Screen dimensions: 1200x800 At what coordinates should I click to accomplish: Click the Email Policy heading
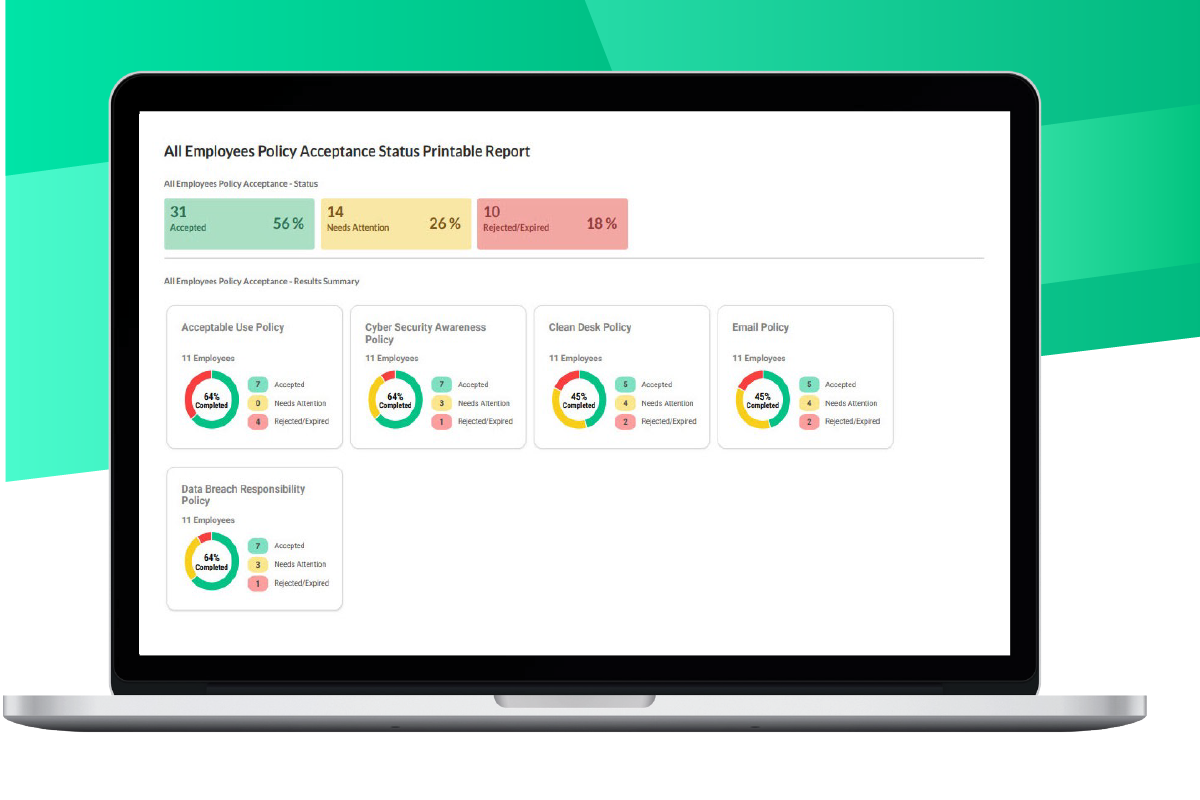click(x=760, y=327)
